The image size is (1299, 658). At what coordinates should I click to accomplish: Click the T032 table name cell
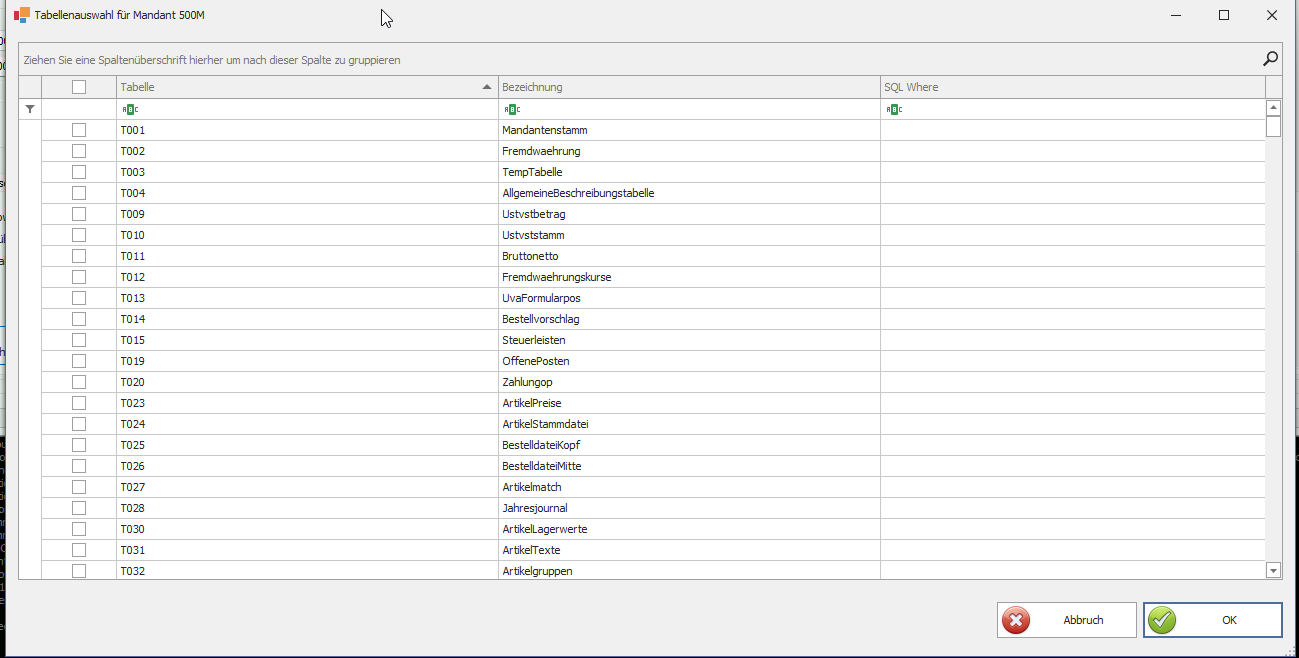coord(307,571)
